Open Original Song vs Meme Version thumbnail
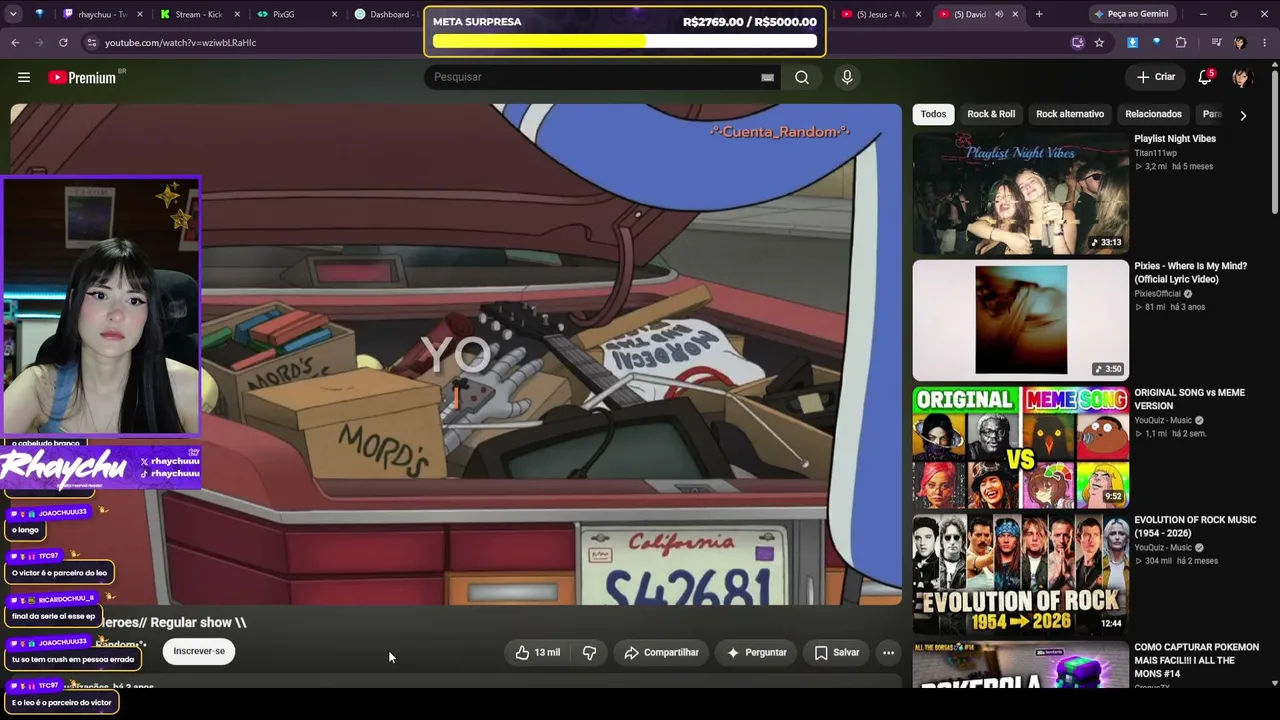 (1020, 447)
